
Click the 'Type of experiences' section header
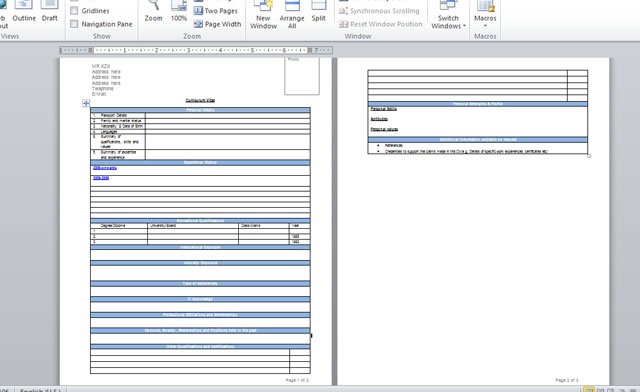(x=200, y=283)
